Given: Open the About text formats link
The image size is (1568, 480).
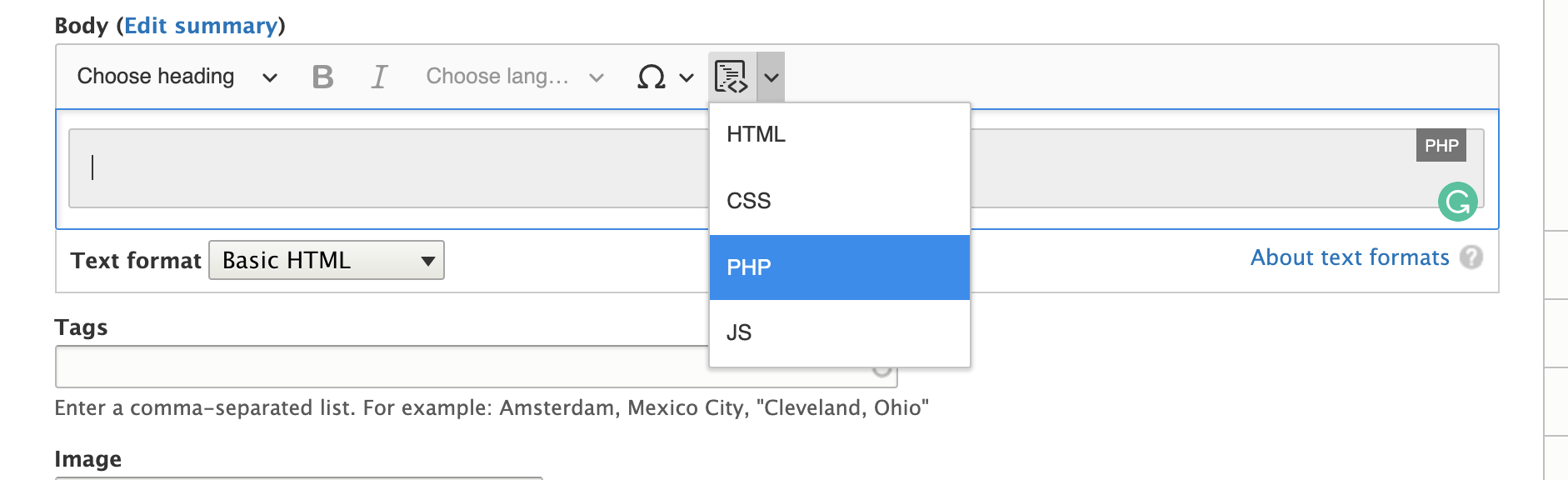Looking at the screenshot, I should pos(1351,257).
